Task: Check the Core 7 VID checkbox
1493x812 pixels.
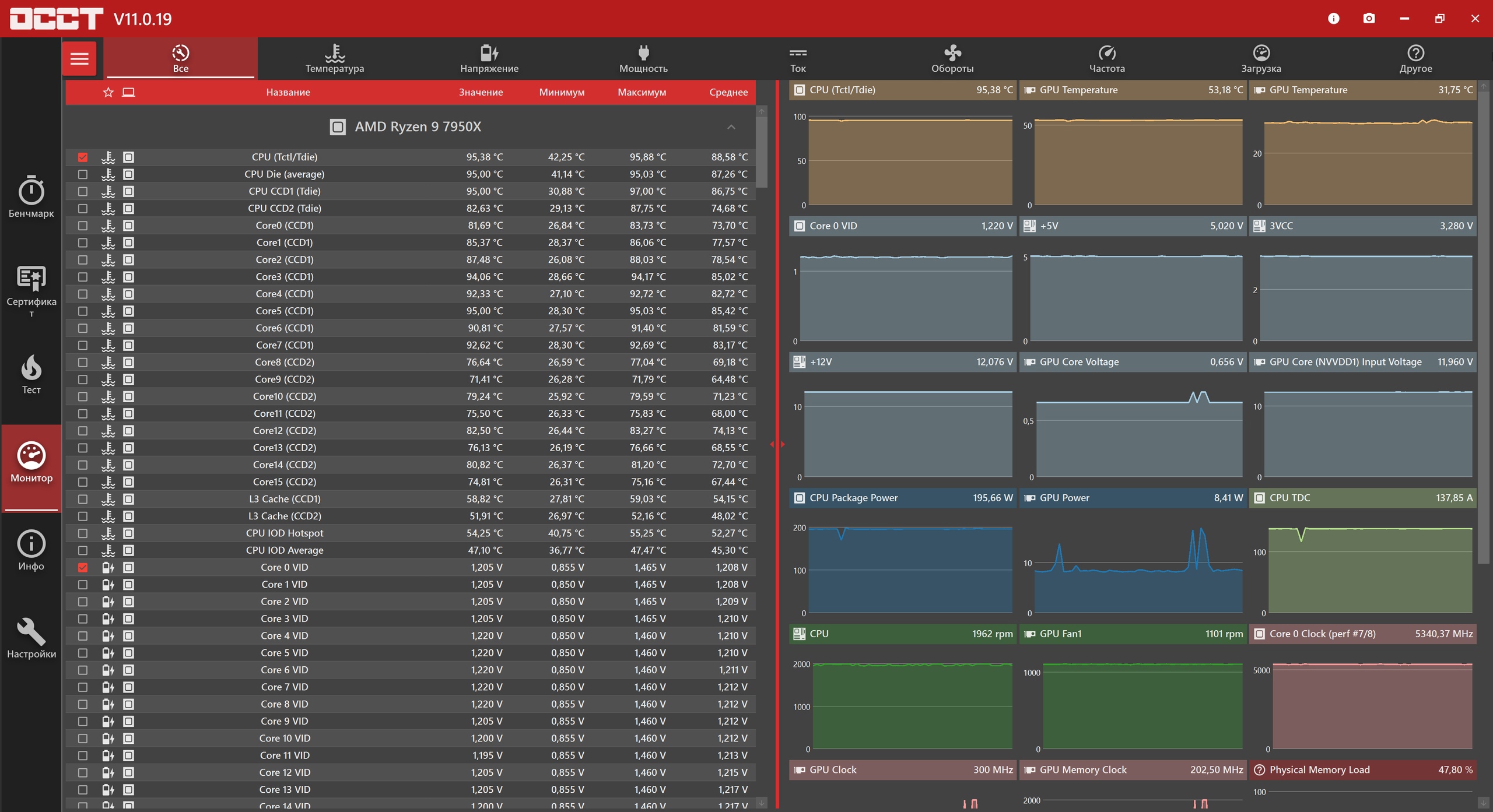Action: [x=82, y=687]
